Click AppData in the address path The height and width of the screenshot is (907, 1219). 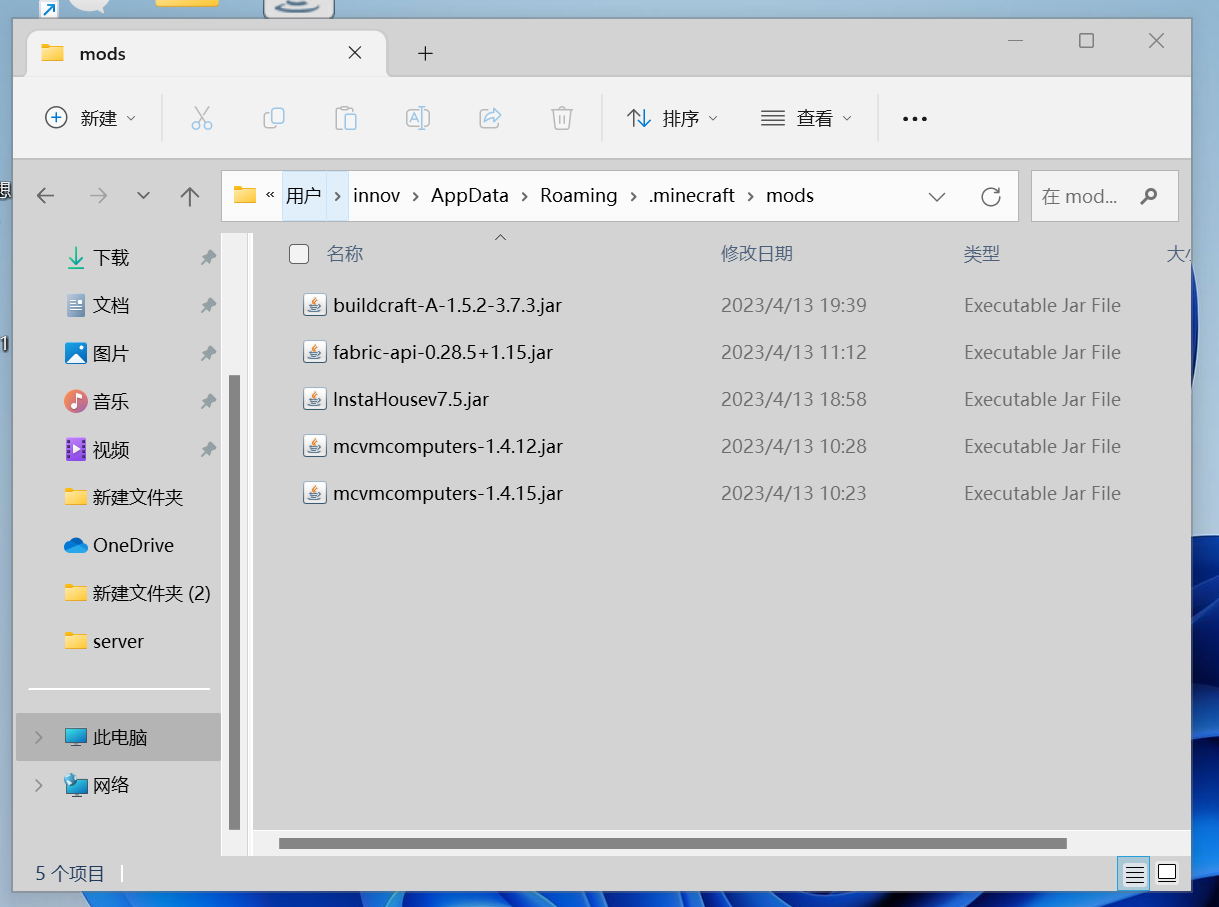click(x=470, y=196)
